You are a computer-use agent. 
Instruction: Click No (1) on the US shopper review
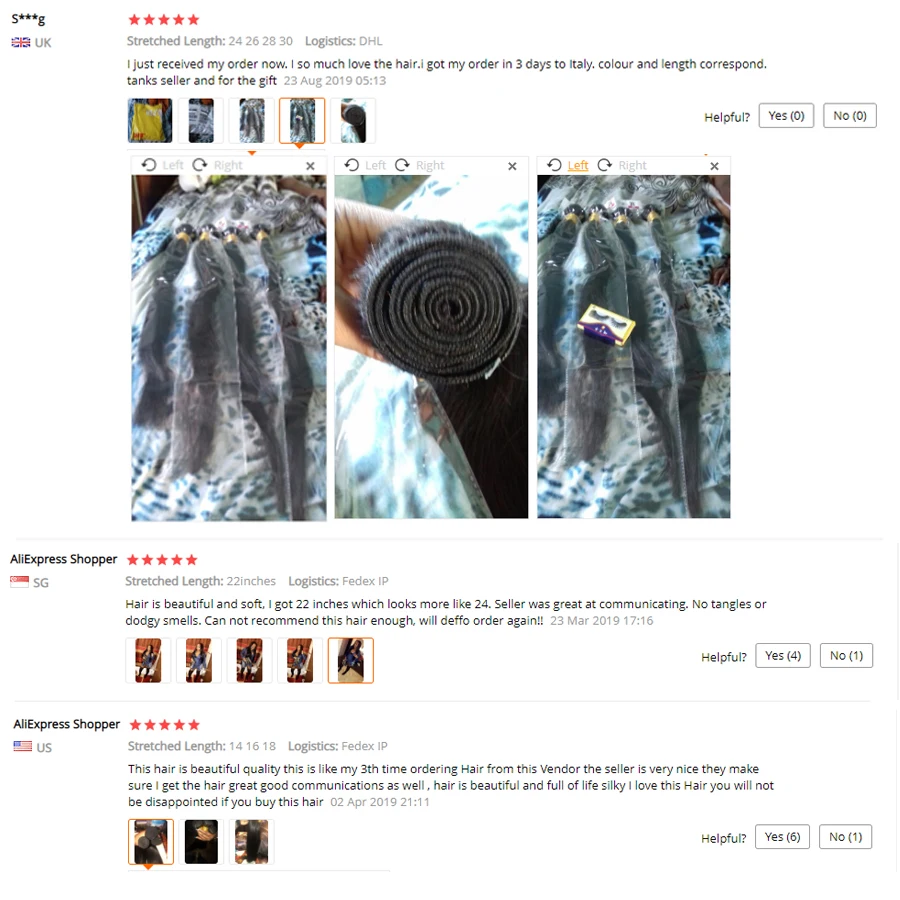pyautogui.click(x=845, y=837)
